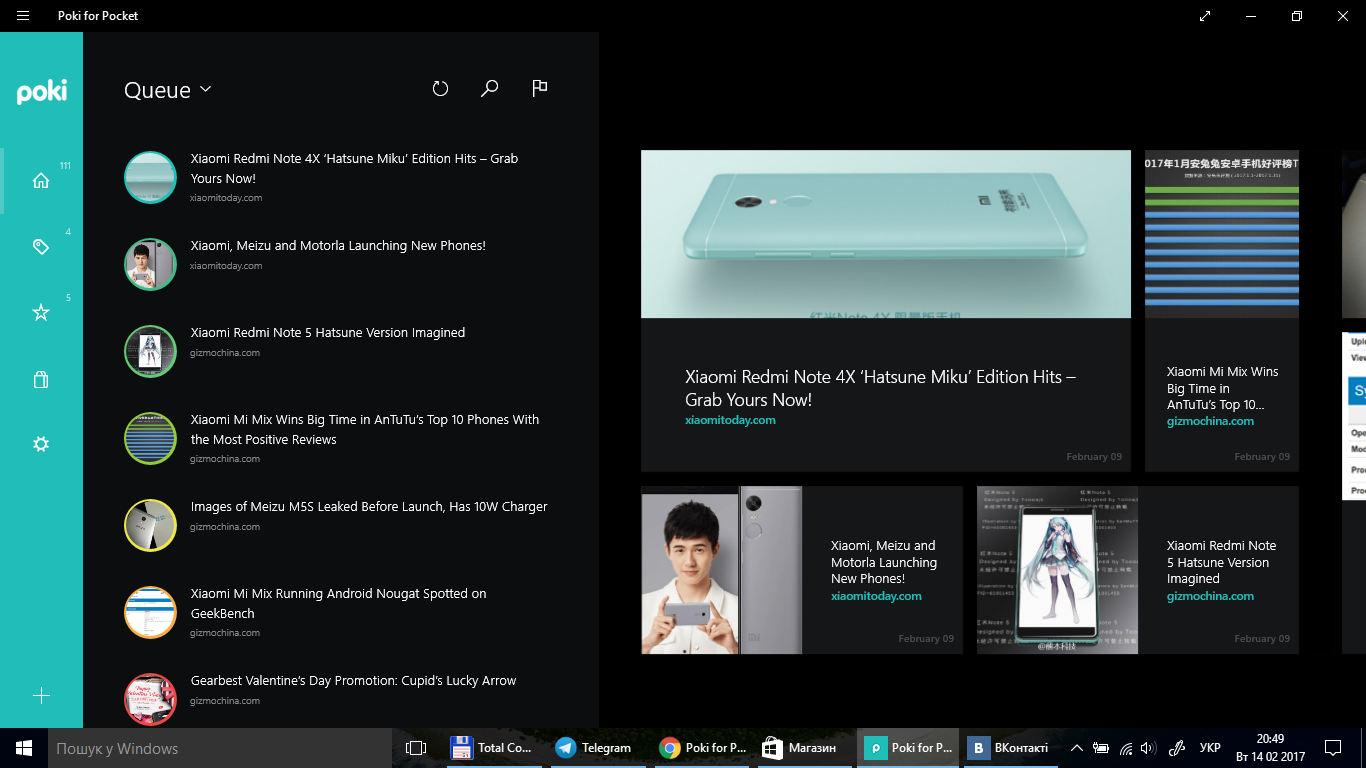Open 'Hatsune Miku' Edition Hits list item

[x=340, y=178]
